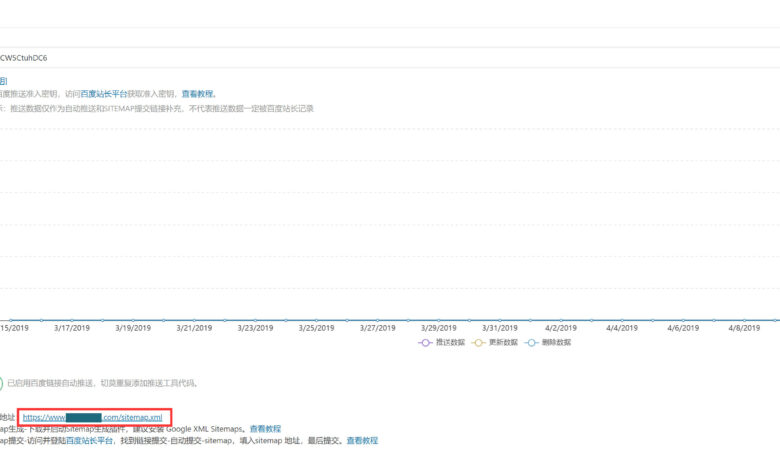Open 百度站长平台 link in the 准入密钥 description
Screen dimensions: 780x460
104,93
